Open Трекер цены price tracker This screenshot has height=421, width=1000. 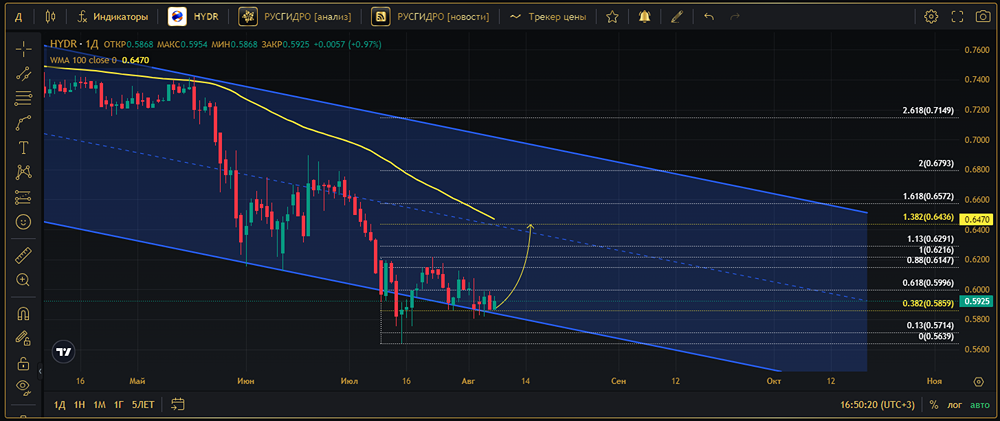[548, 17]
